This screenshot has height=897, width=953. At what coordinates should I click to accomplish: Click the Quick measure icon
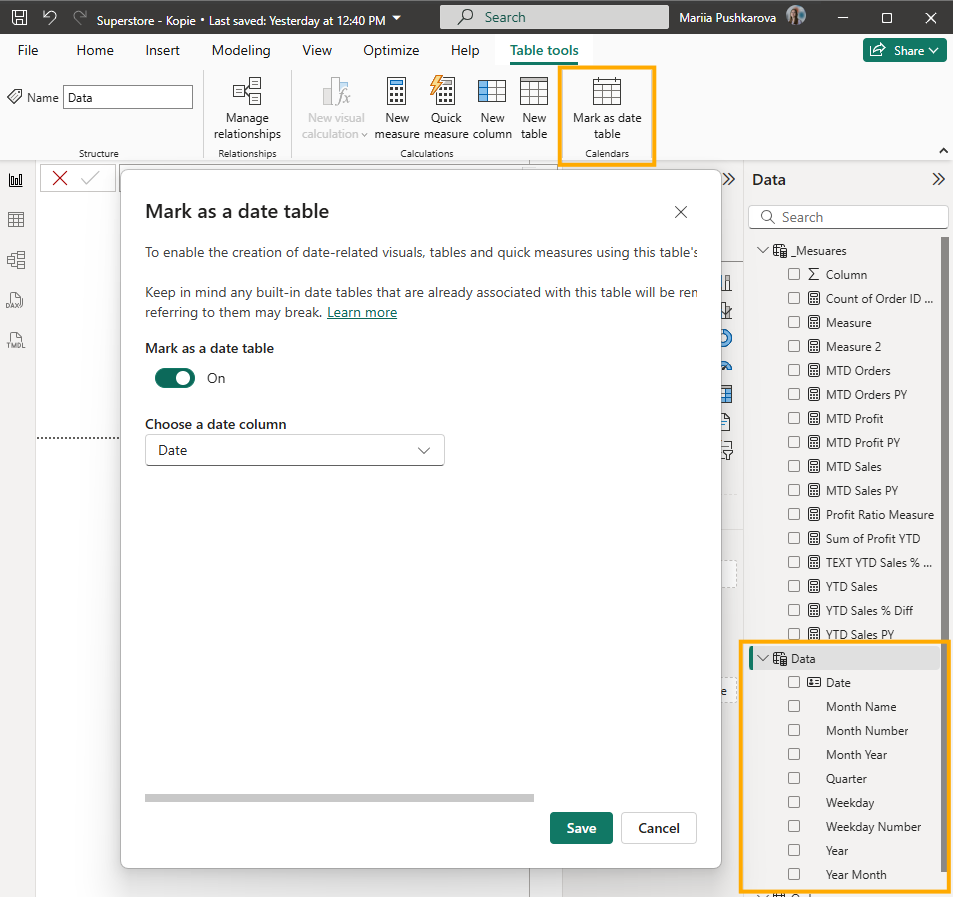tap(445, 93)
